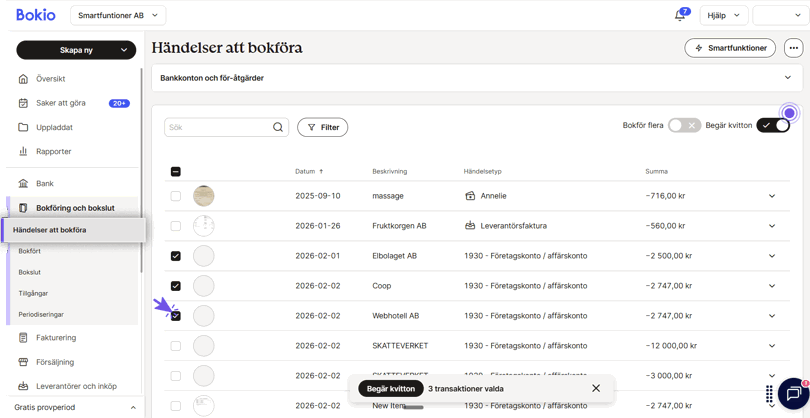Turn off the Begär kvitton switch

773,126
